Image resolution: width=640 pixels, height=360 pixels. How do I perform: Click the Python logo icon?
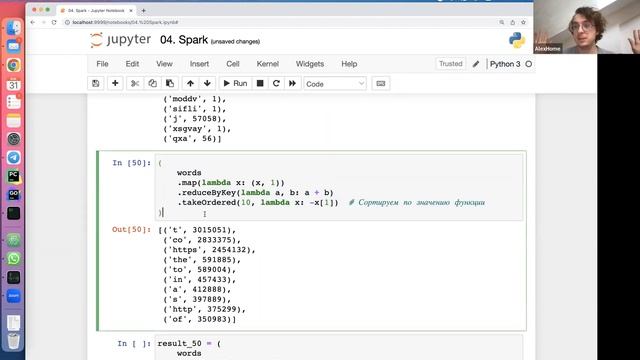[x=517, y=40]
